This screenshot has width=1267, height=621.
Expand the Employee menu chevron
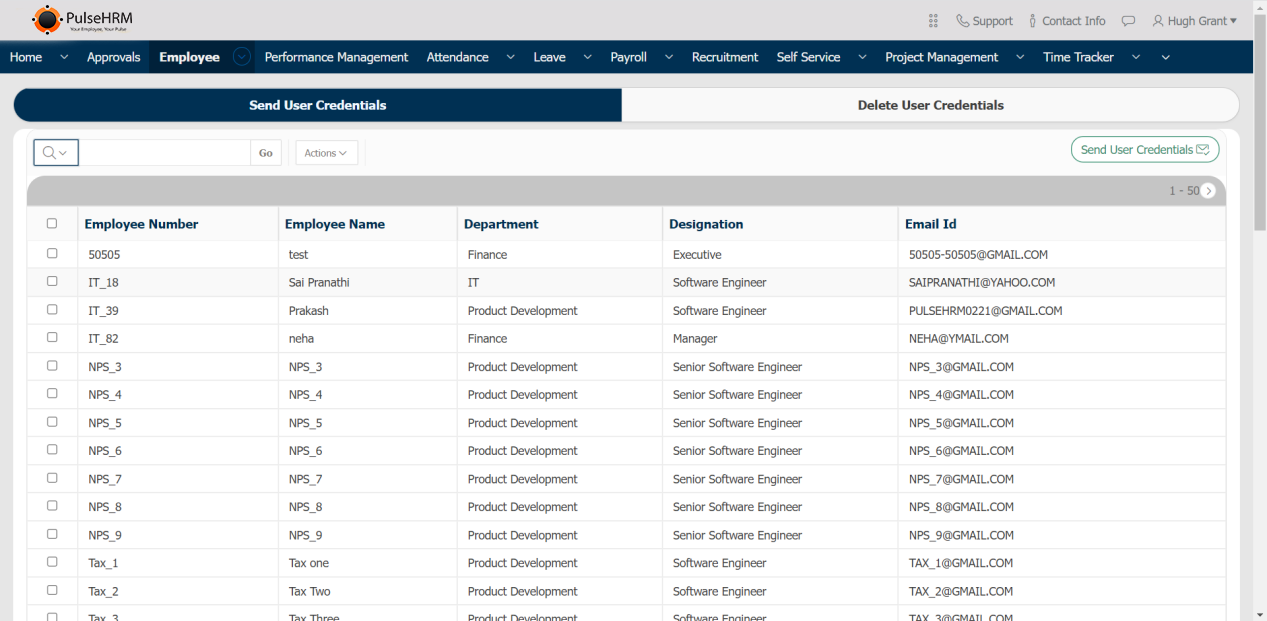point(241,57)
